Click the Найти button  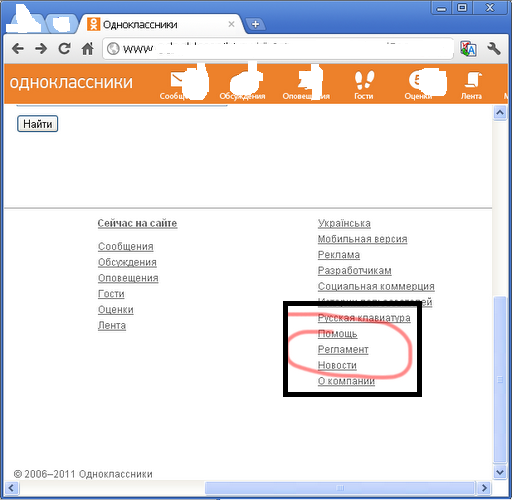point(38,124)
